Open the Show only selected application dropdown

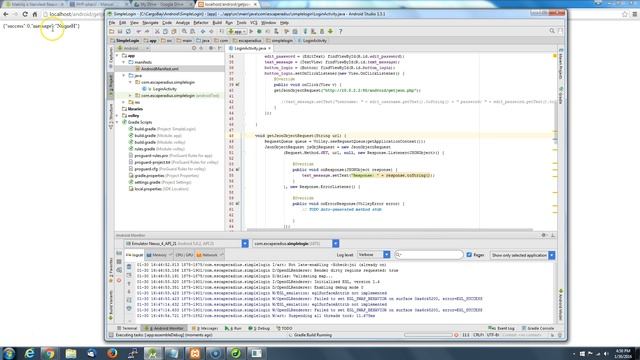tap(522, 255)
